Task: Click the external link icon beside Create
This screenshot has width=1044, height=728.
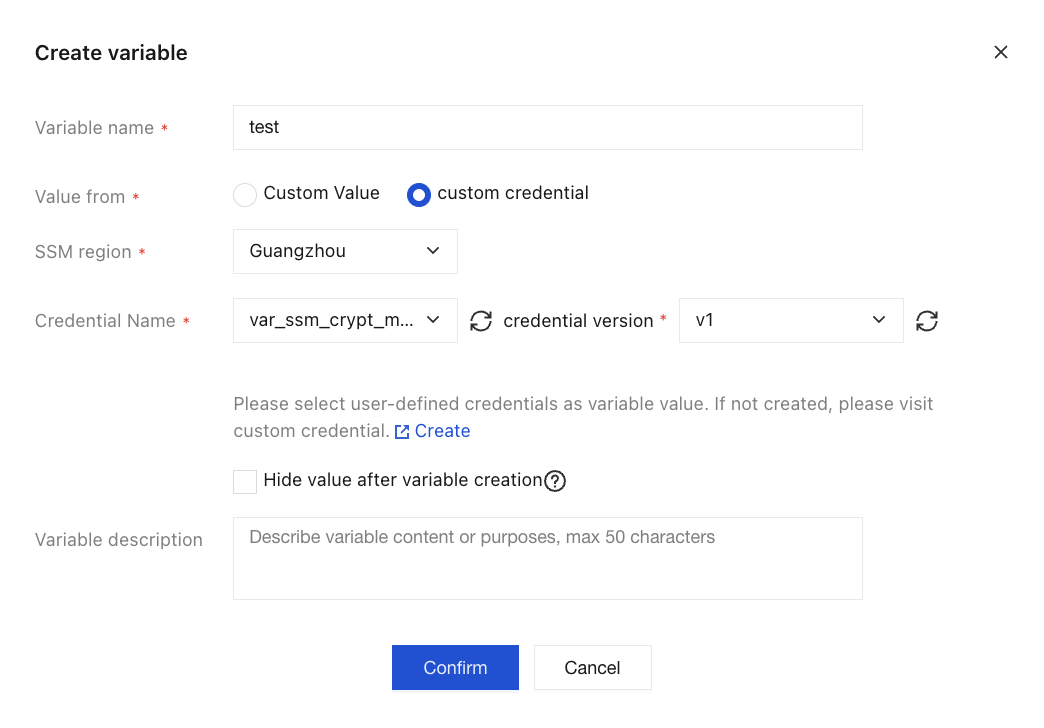Action: pyautogui.click(x=402, y=432)
